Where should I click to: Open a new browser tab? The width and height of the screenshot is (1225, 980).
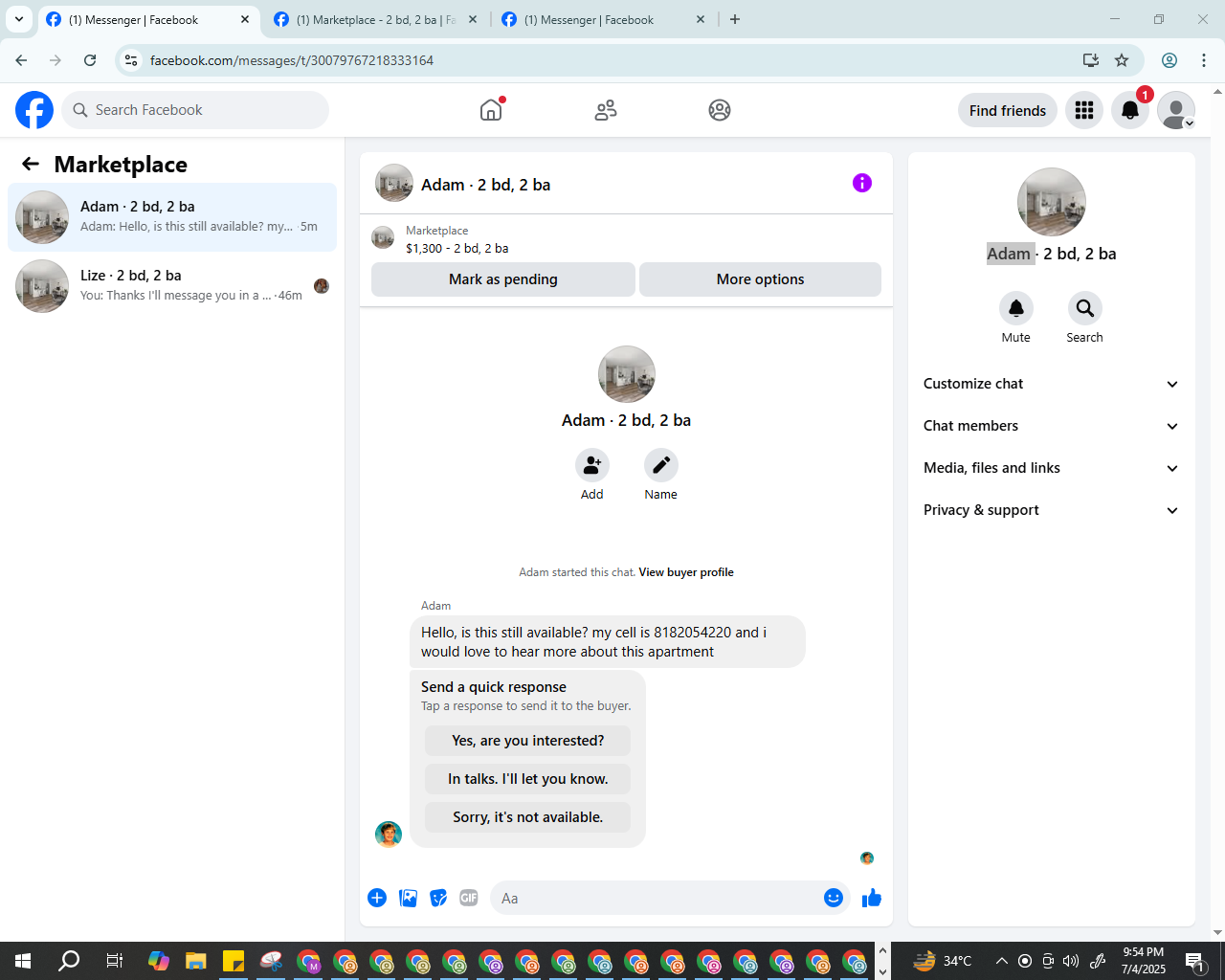tap(735, 19)
